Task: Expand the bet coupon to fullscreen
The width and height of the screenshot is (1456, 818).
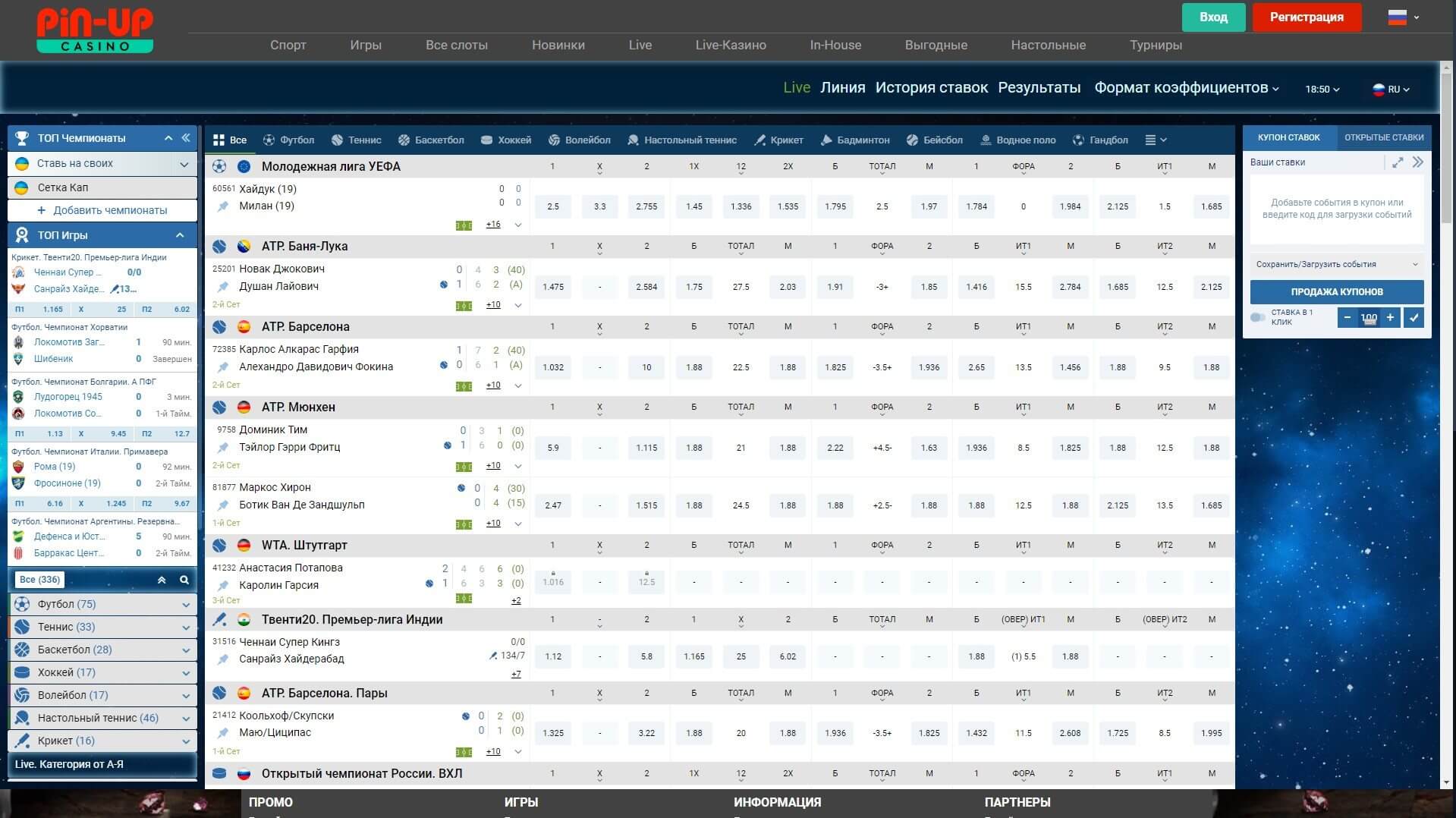Action: click(1398, 162)
